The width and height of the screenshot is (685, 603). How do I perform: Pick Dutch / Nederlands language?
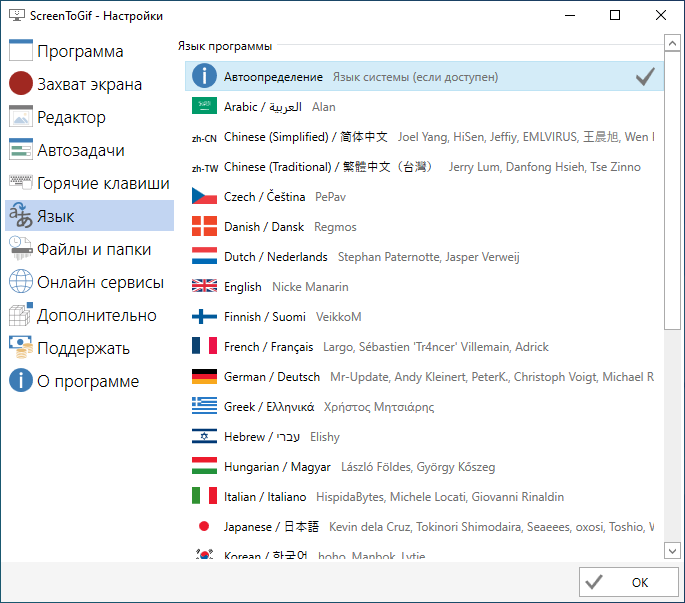[x=424, y=256]
